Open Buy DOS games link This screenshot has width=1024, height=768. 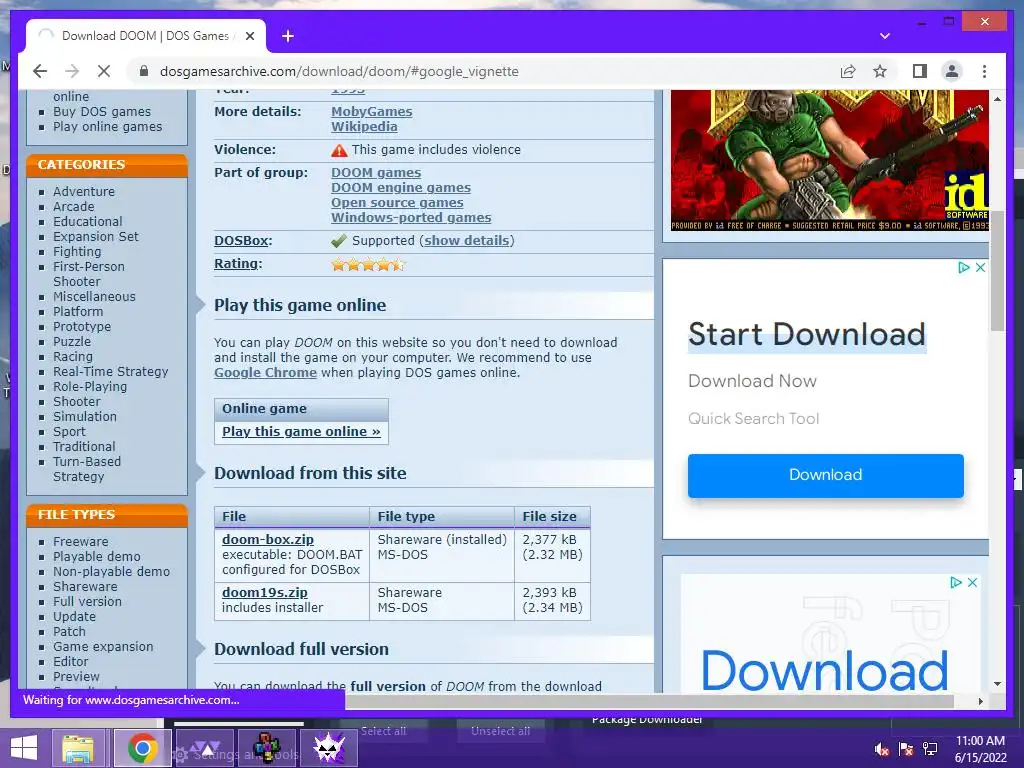click(x=102, y=112)
